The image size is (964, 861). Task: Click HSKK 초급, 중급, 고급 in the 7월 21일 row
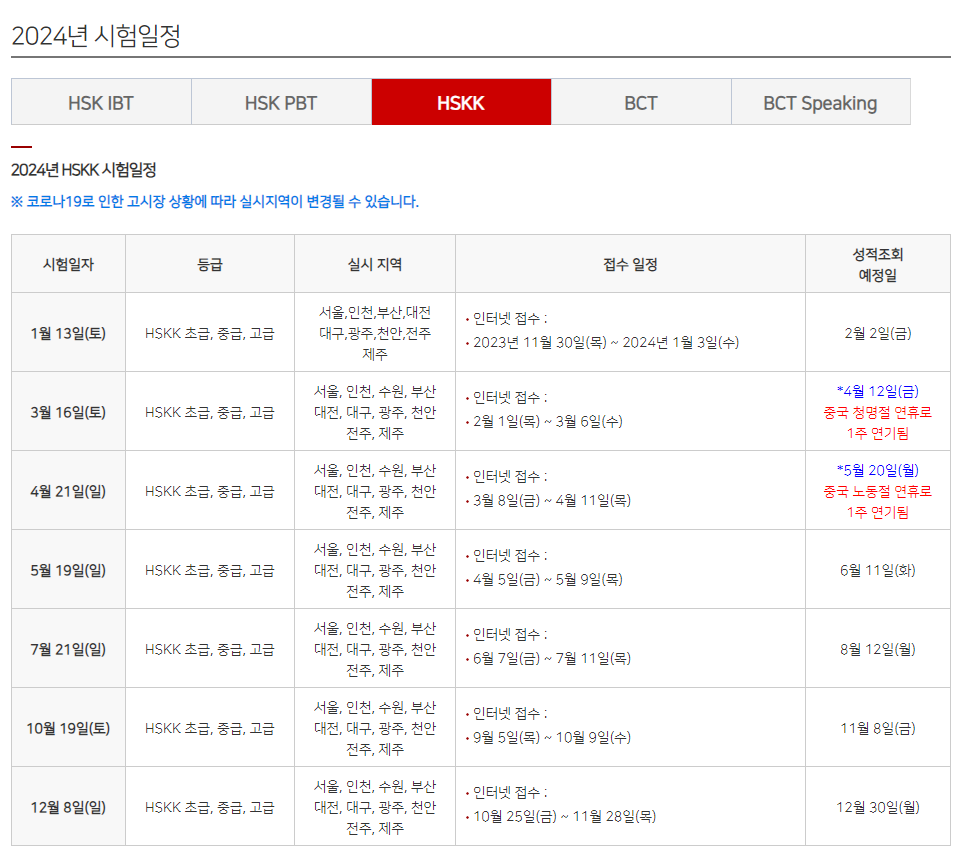click(210, 649)
